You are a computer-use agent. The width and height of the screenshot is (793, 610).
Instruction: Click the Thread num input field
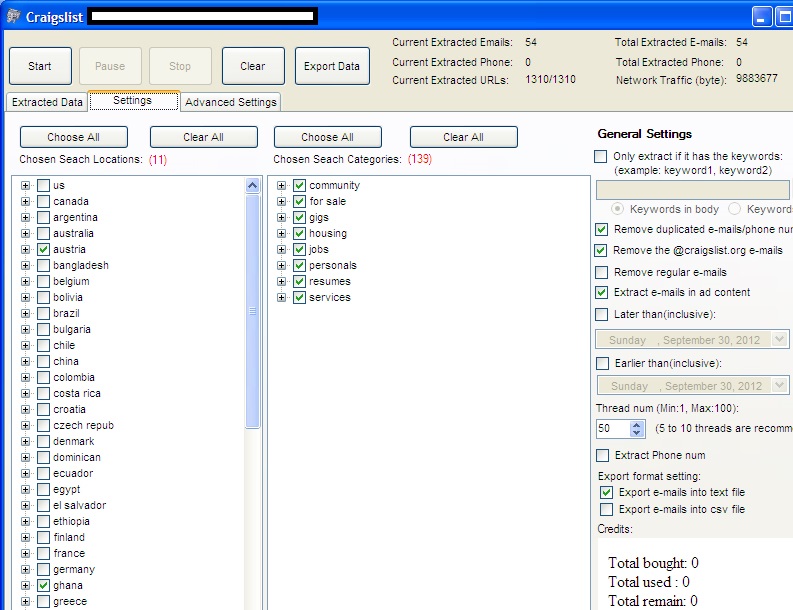click(613, 429)
